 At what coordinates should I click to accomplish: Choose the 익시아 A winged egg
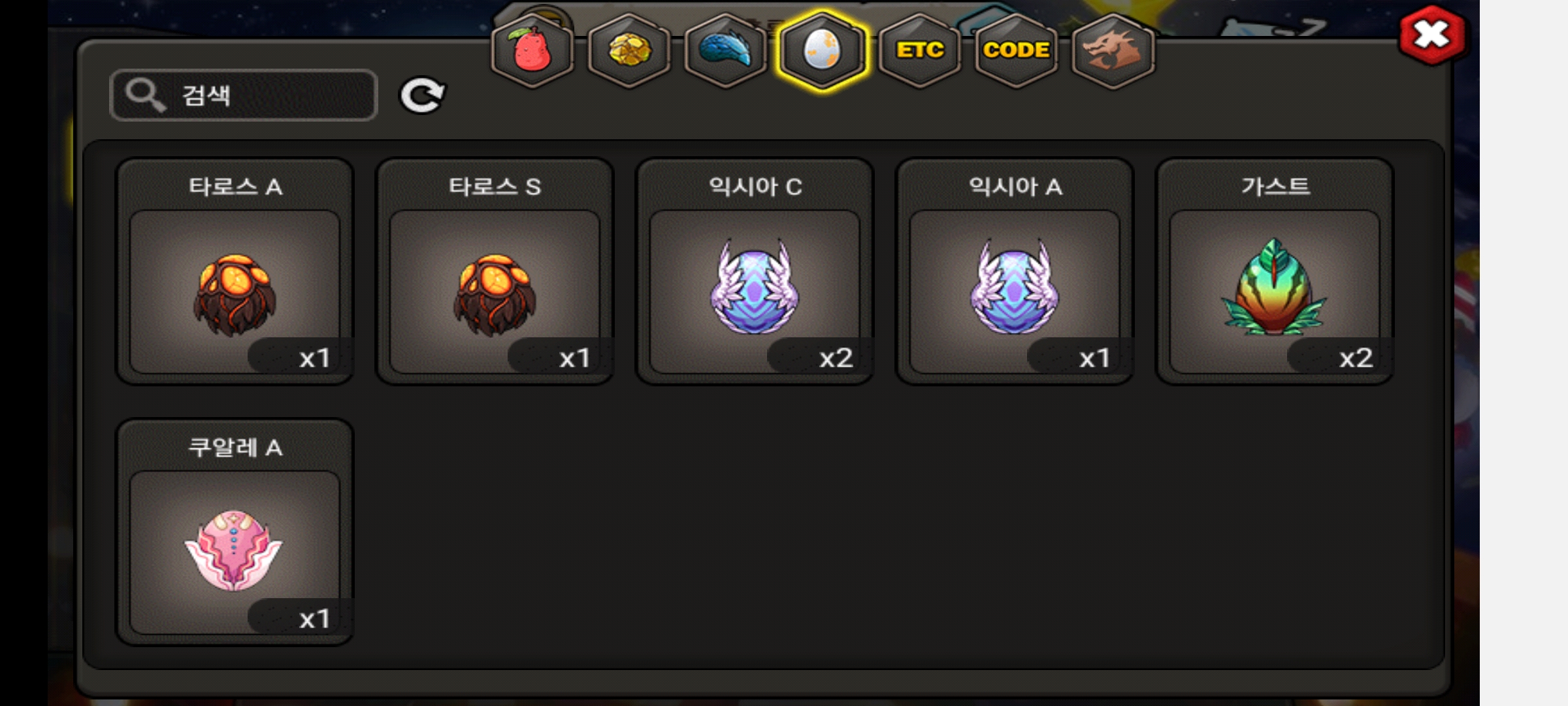click(x=1015, y=272)
